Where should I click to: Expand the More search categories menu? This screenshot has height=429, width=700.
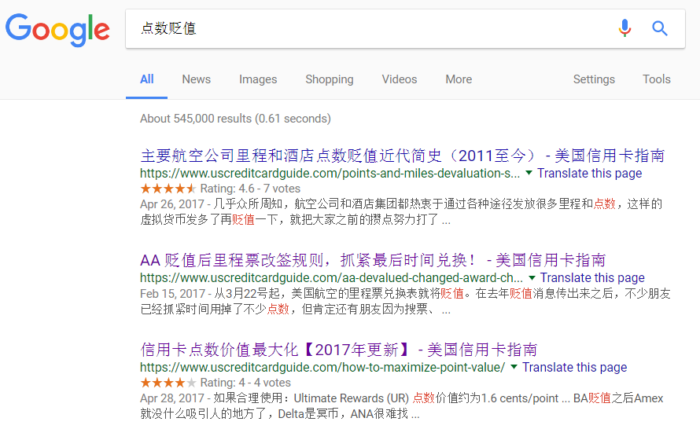458,79
